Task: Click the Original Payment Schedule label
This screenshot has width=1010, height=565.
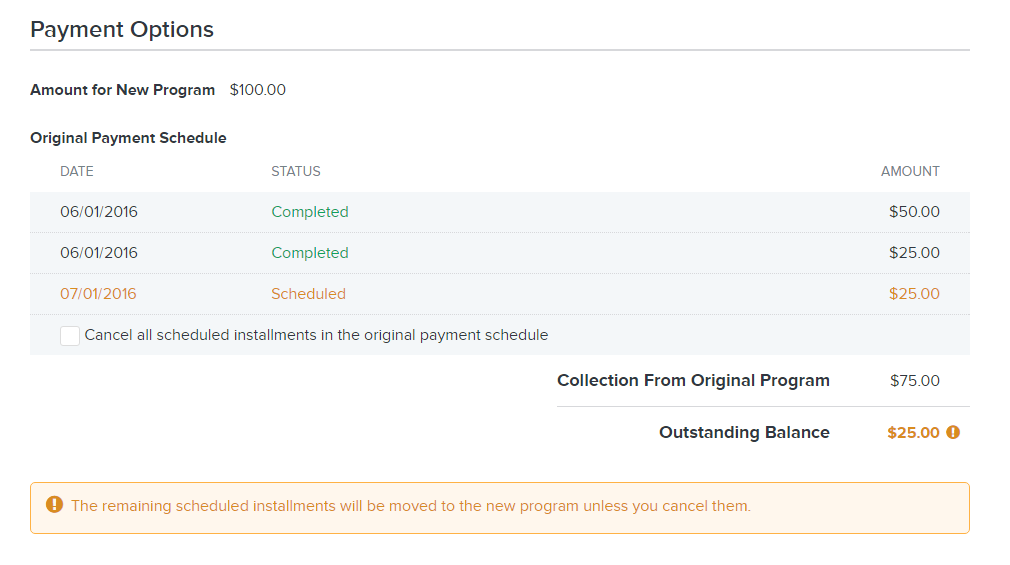Action: 128,138
